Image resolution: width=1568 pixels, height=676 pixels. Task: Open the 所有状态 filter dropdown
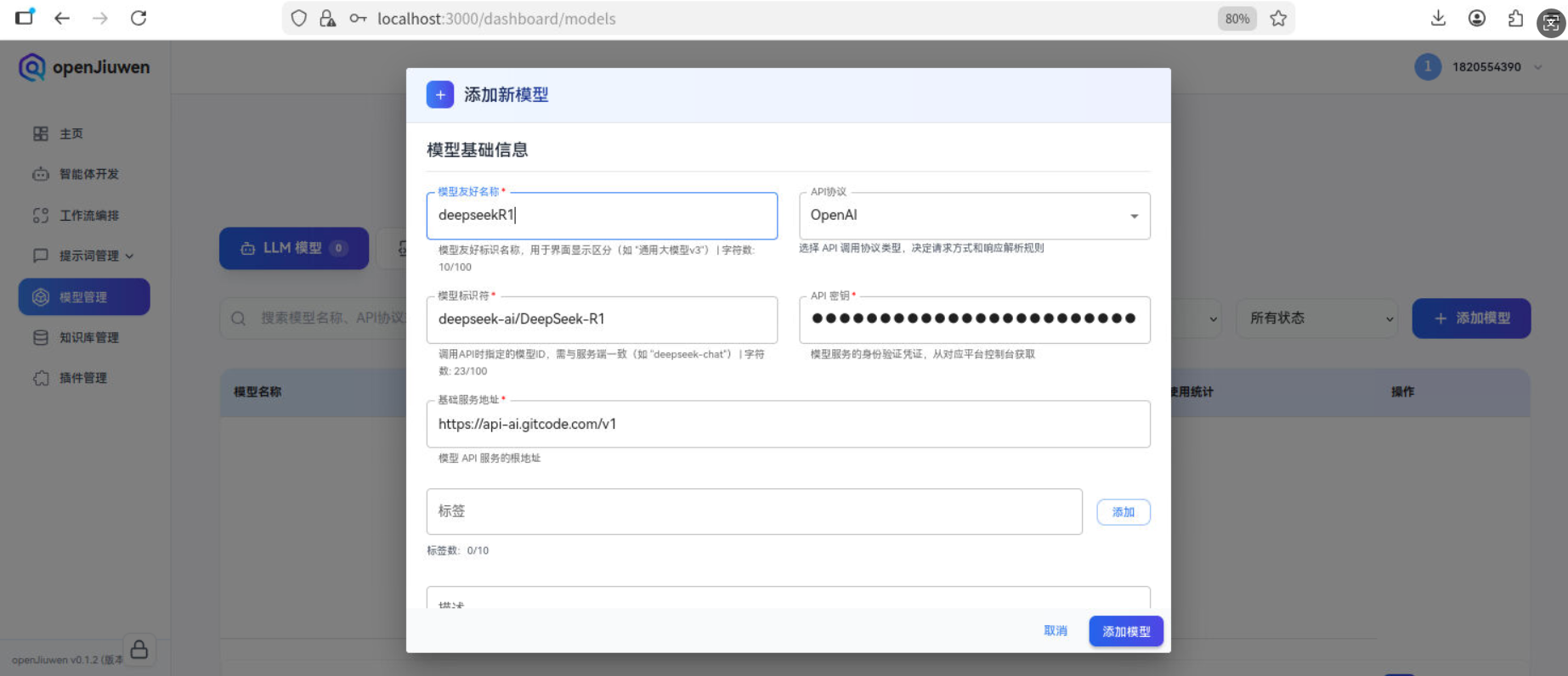pos(1317,318)
